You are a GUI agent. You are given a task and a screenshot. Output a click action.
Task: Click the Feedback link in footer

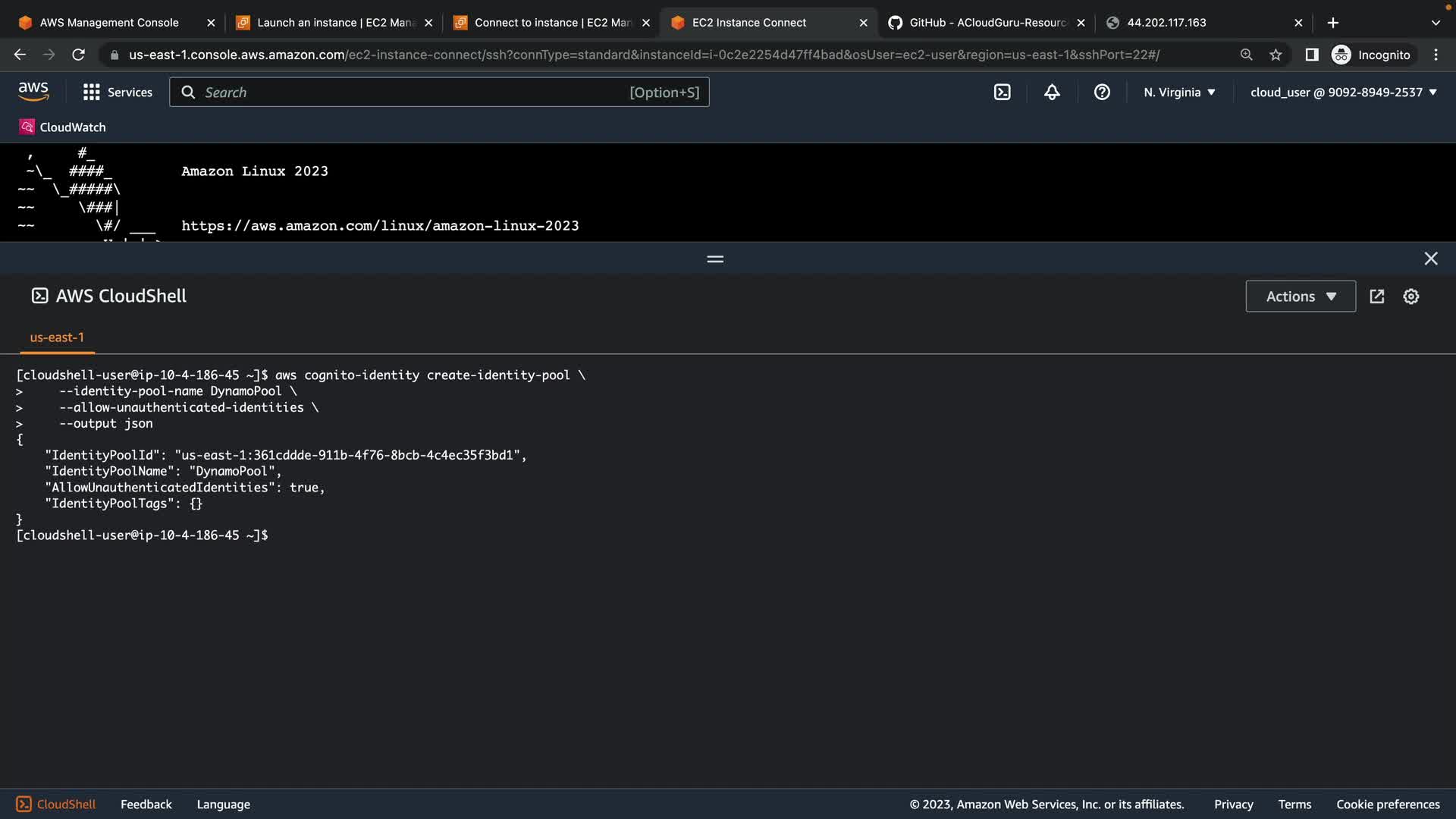(146, 804)
